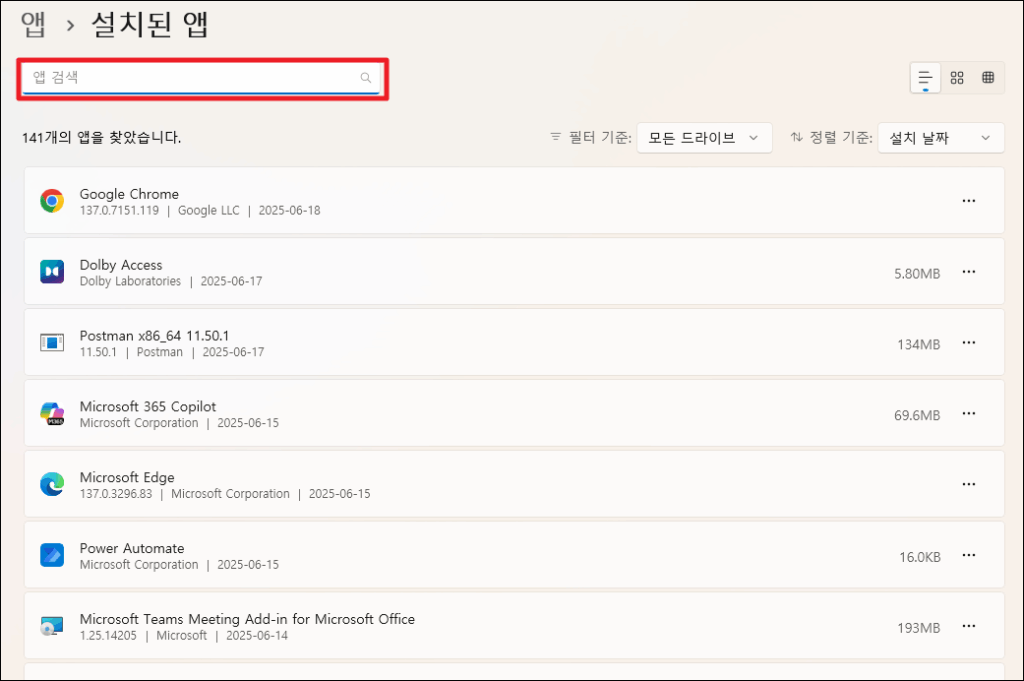This screenshot has width=1024, height=681.
Task: Open more options for Microsoft 365 Copilot
Action: [x=968, y=413]
